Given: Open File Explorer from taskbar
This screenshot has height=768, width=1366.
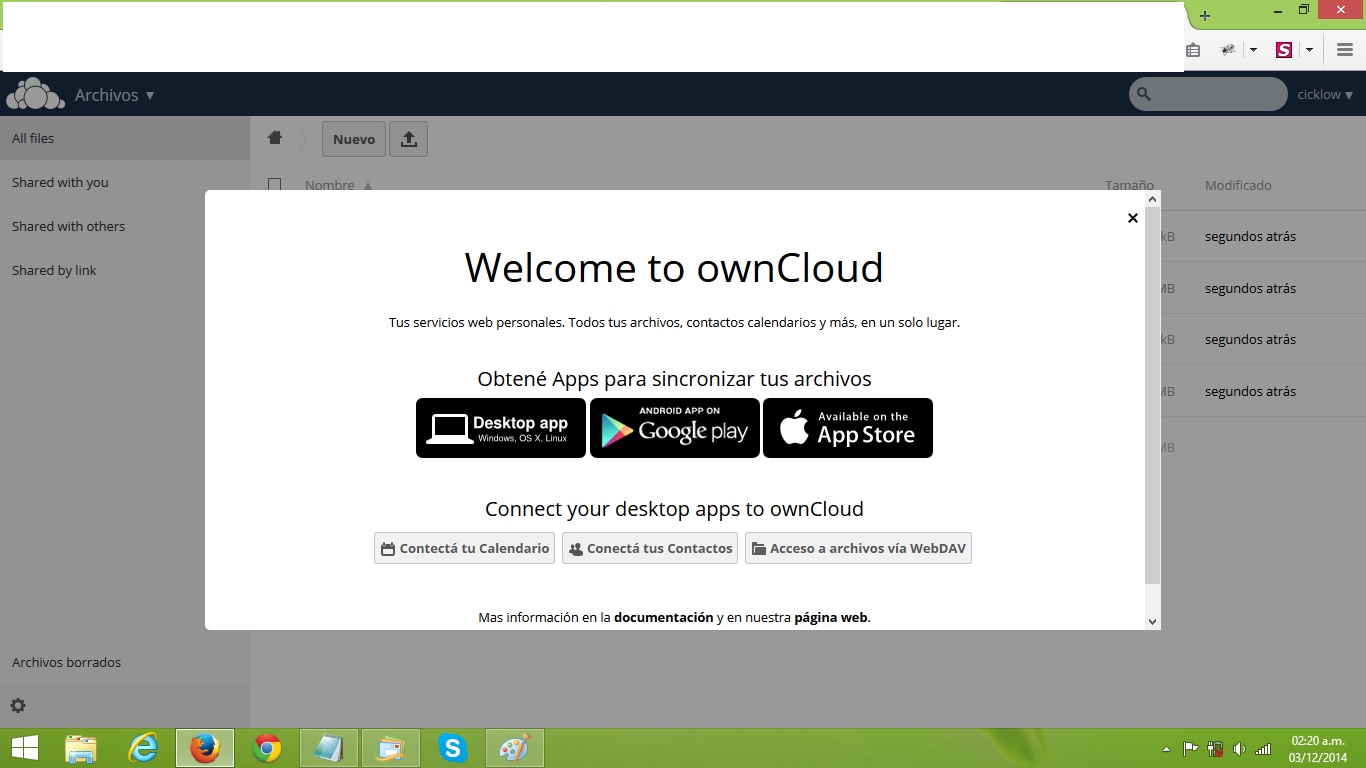Looking at the screenshot, I should coord(81,748).
